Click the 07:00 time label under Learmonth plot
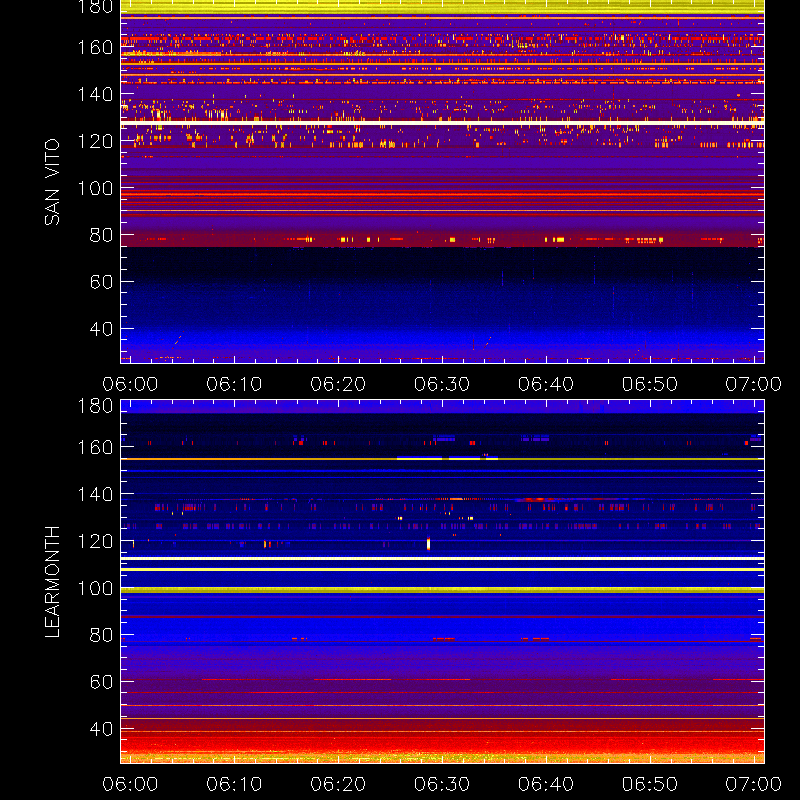 click(754, 784)
